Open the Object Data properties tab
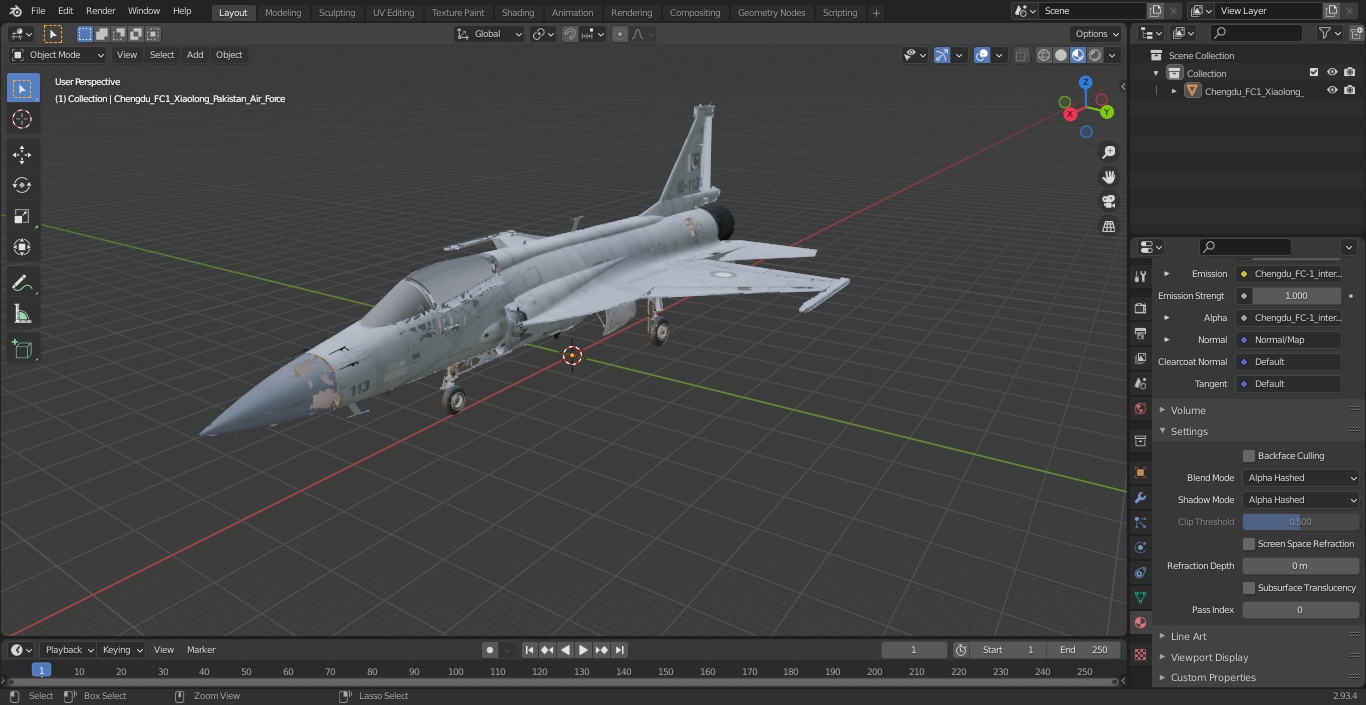This screenshot has width=1366, height=705. pyautogui.click(x=1140, y=597)
